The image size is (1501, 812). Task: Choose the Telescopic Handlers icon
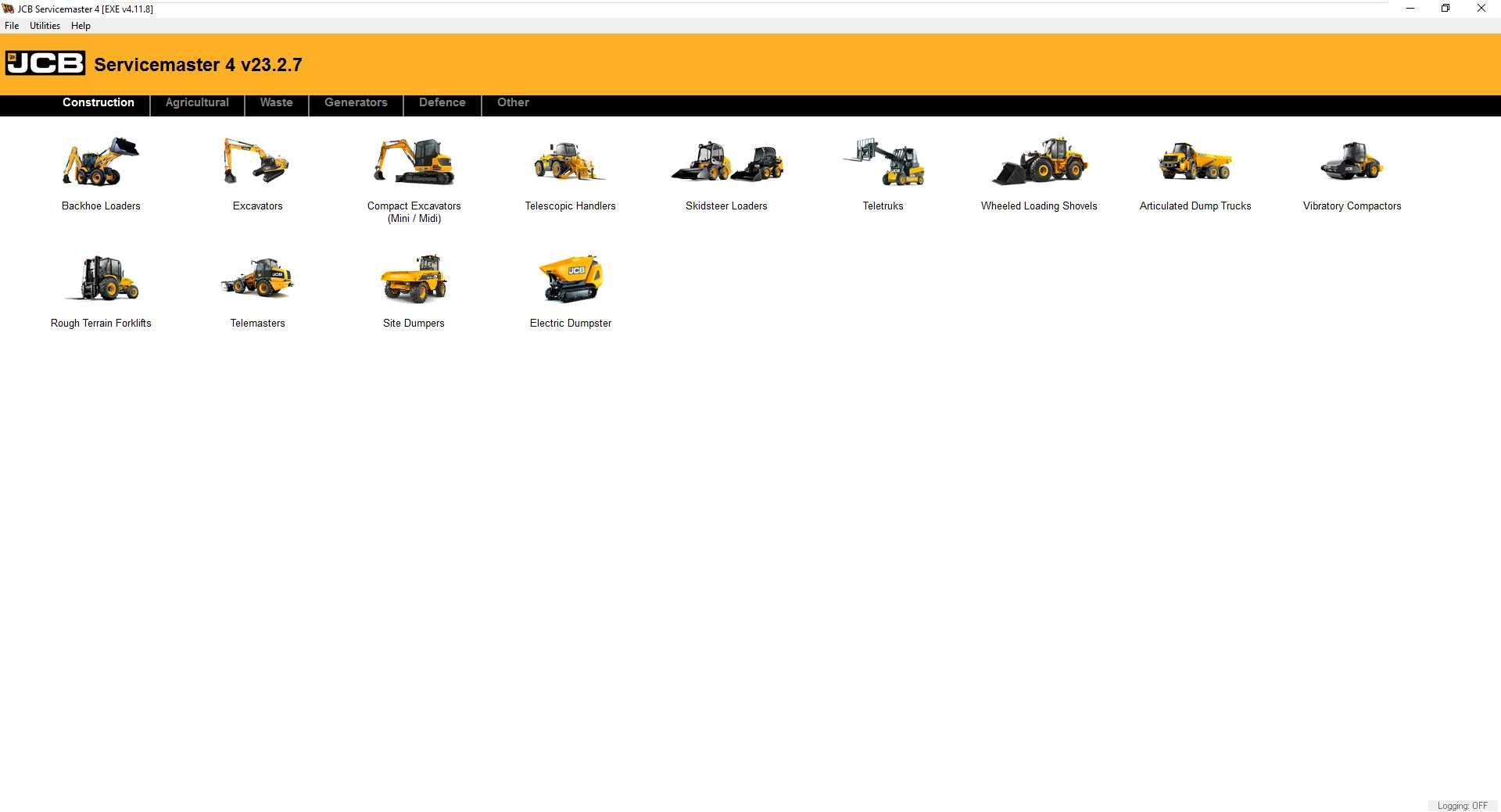(x=570, y=162)
